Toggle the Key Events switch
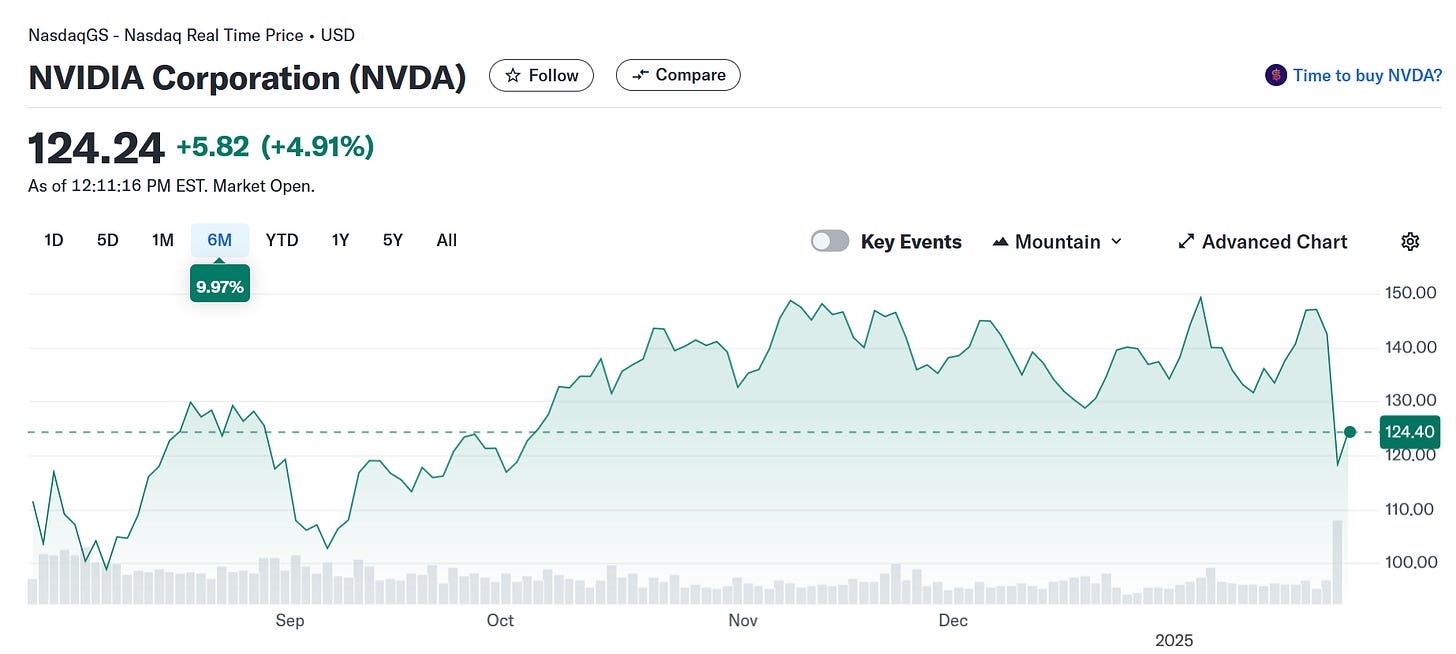1456x654 pixels. [x=830, y=241]
